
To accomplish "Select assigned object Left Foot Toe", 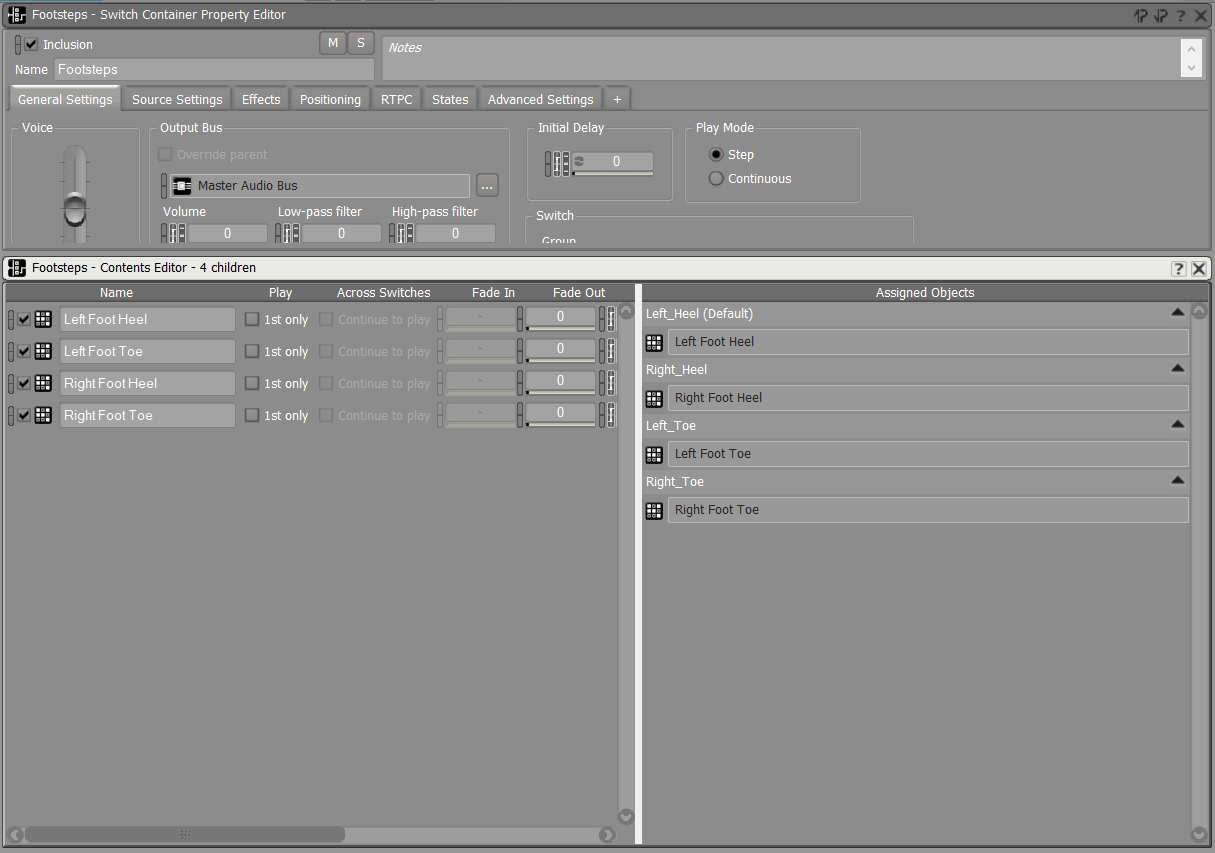I will click(x=928, y=454).
